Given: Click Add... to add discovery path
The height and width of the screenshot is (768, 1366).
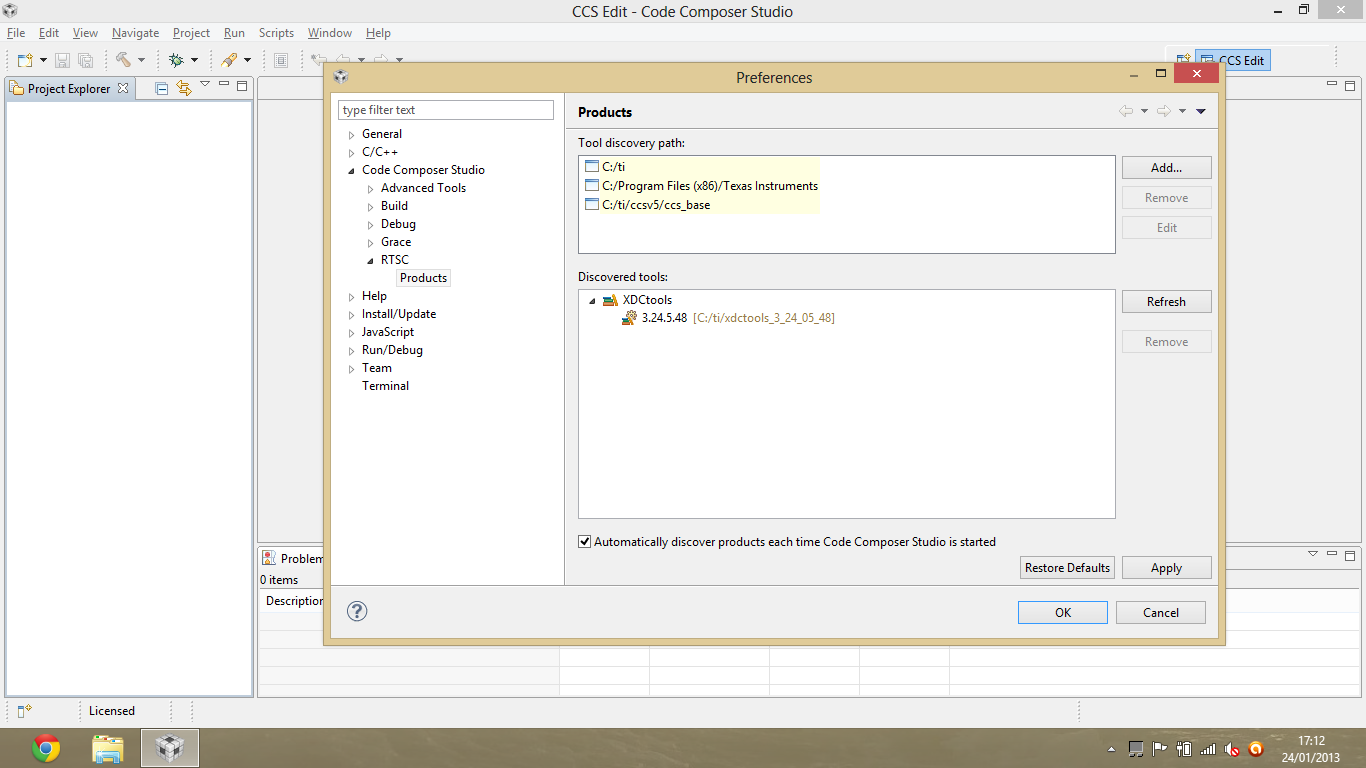Looking at the screenshot, I should (1166, 168).
